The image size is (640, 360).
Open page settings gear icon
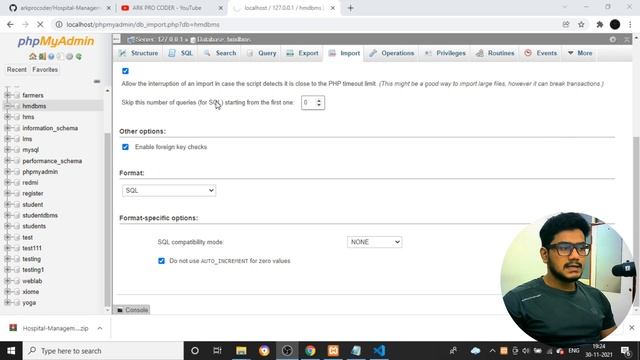click(x=613, y=40)
